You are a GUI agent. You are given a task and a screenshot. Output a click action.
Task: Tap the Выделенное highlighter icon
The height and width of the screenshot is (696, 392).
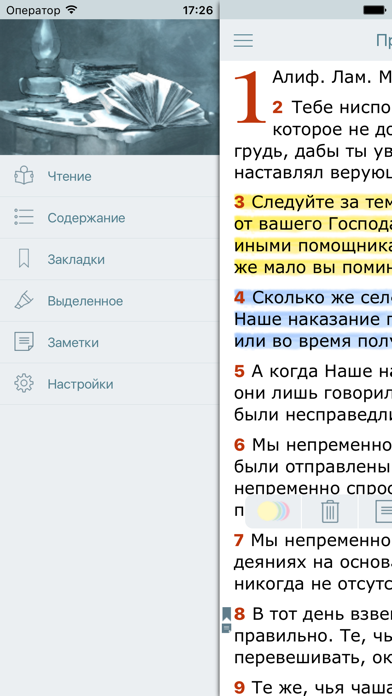coord(24,301)
